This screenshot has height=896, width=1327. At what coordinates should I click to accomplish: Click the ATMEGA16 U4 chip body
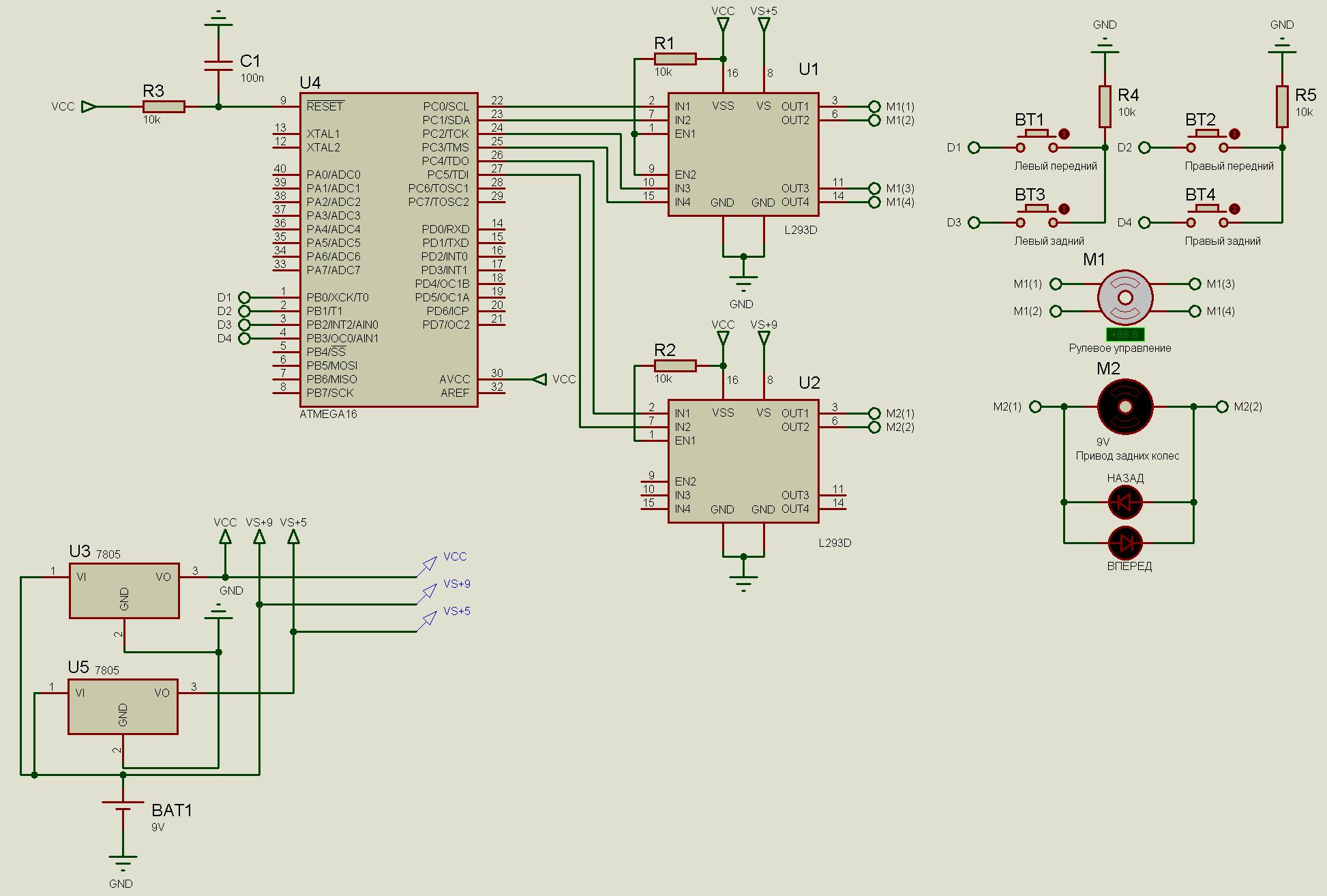tap(389, 250)
